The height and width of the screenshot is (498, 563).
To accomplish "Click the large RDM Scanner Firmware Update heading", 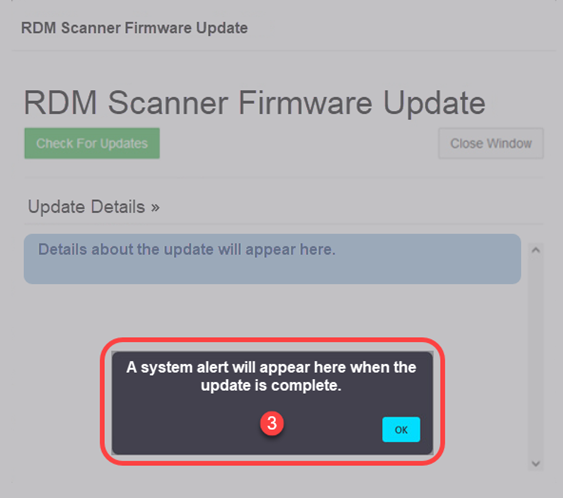I will click(255, 103).
